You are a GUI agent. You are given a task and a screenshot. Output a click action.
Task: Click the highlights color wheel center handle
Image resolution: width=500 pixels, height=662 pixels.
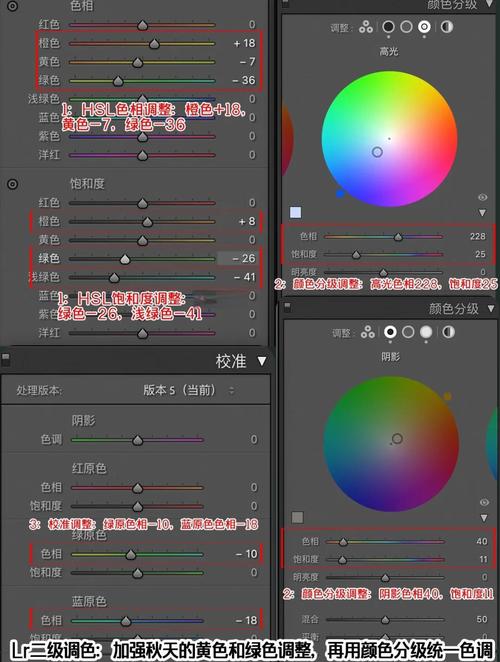point(377,152)
